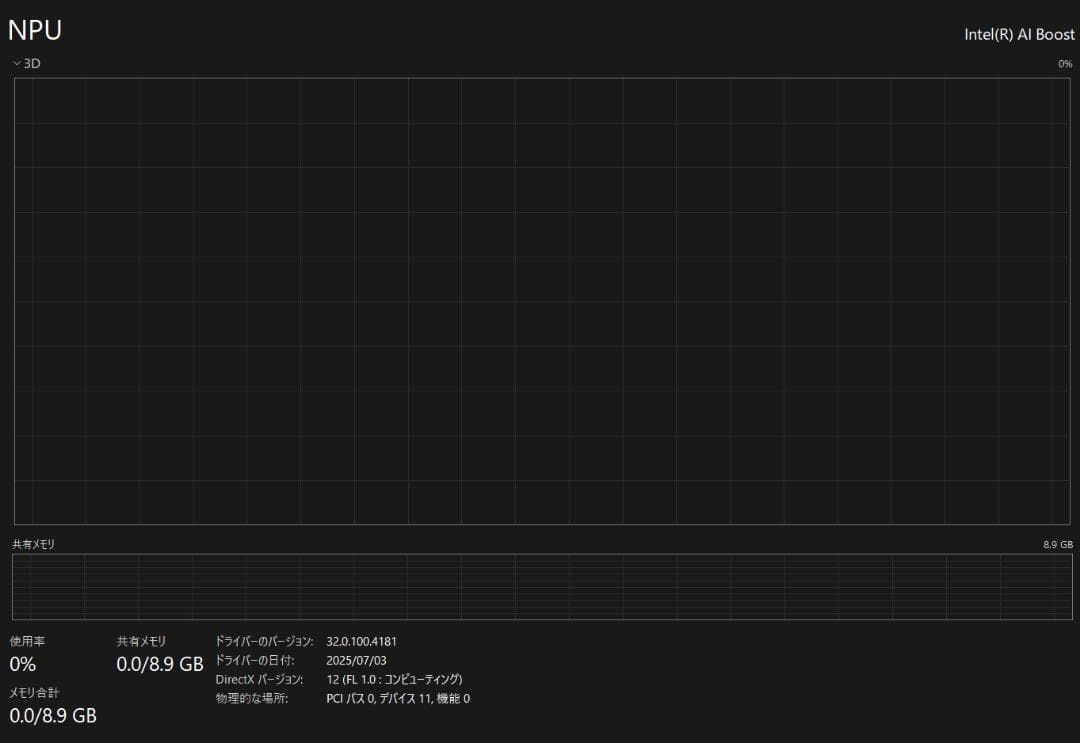This screenshot has height=743, width=1080.
Task: Open the 3D engine dropdown chevron
Action: [x=17, y=63]
